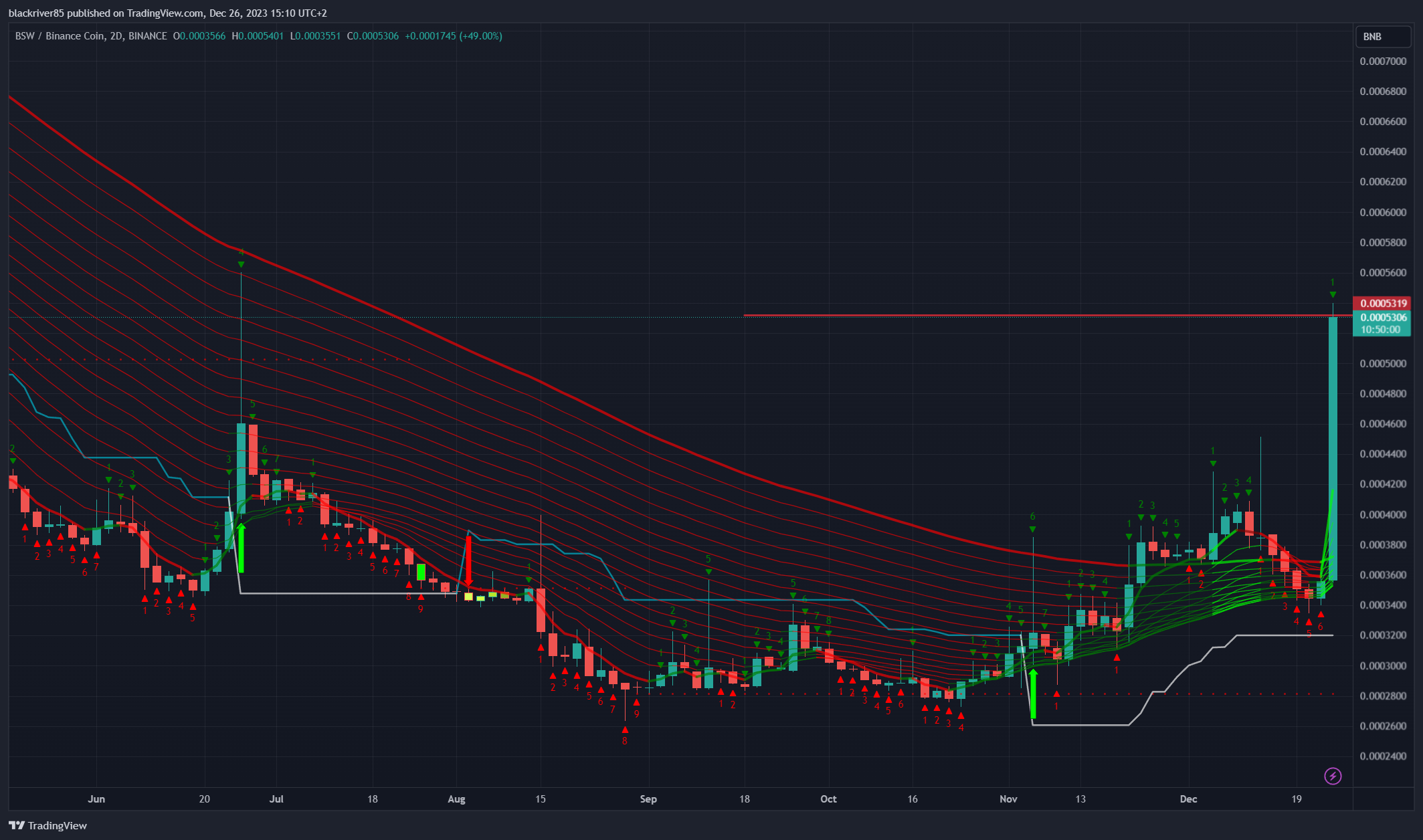Click the BNB currency label button
1423x840 pixels.
click(x=1383, y=37)
